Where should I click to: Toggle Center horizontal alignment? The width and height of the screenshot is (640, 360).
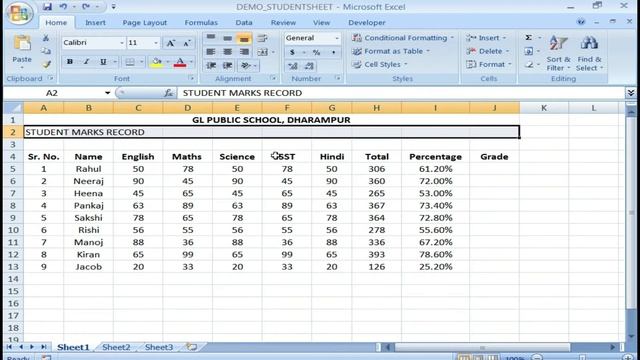(x=227, y=52)
